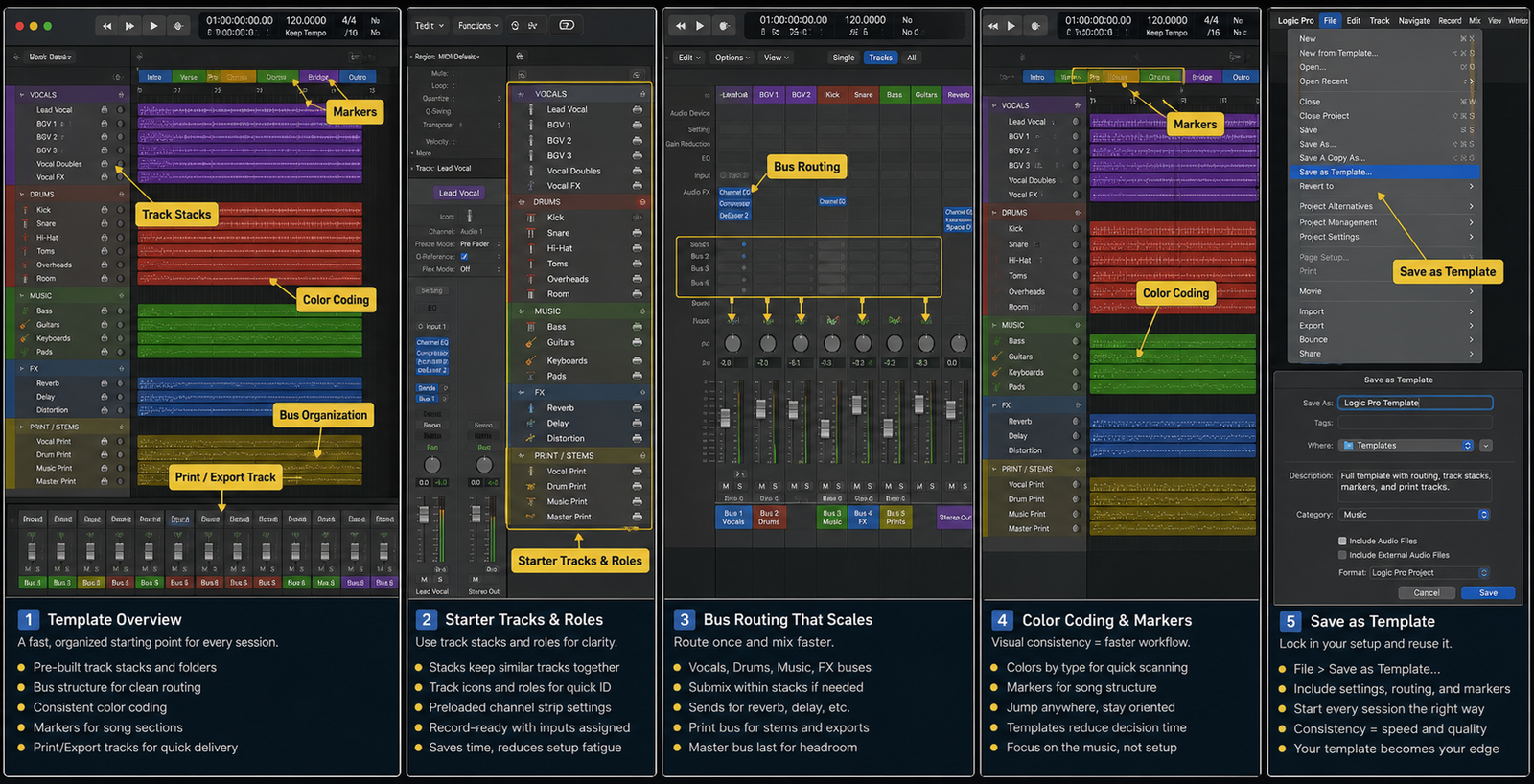This screenshot has width=1534, height=784.
Task: Click the lock icon on Snare track in Template Overview
Action: 104,223
